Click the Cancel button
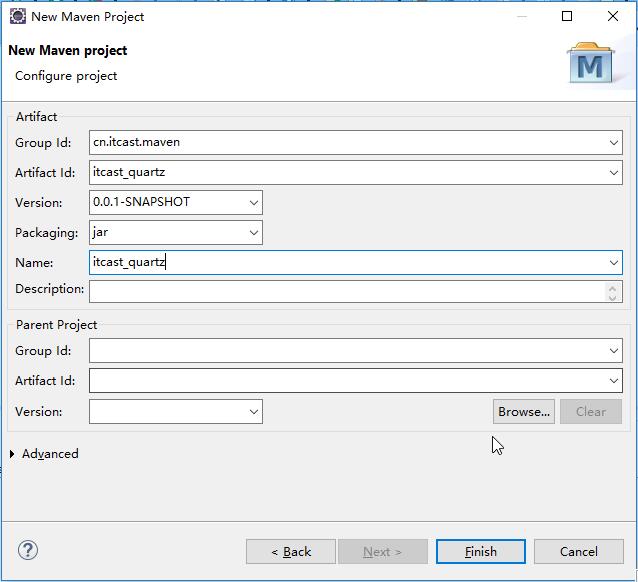Screen dimensions: 638x582 click(579, 552)
